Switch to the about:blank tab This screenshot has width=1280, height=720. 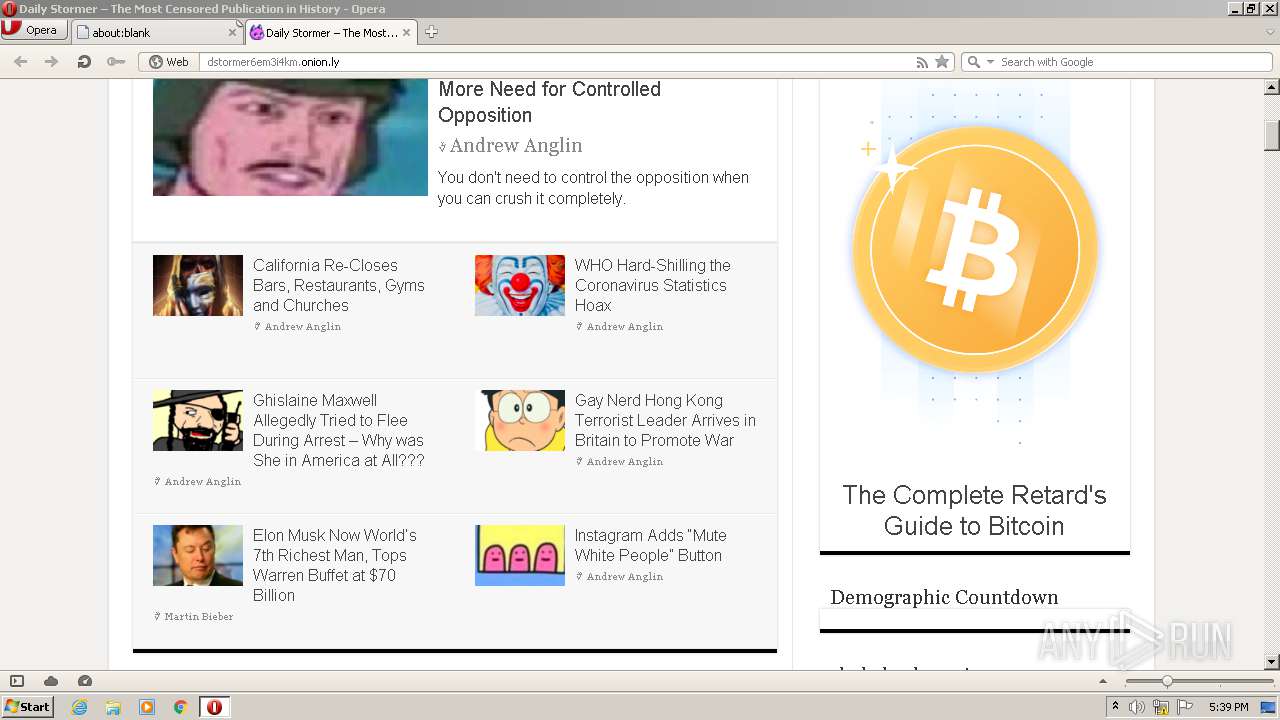point(157,32)
